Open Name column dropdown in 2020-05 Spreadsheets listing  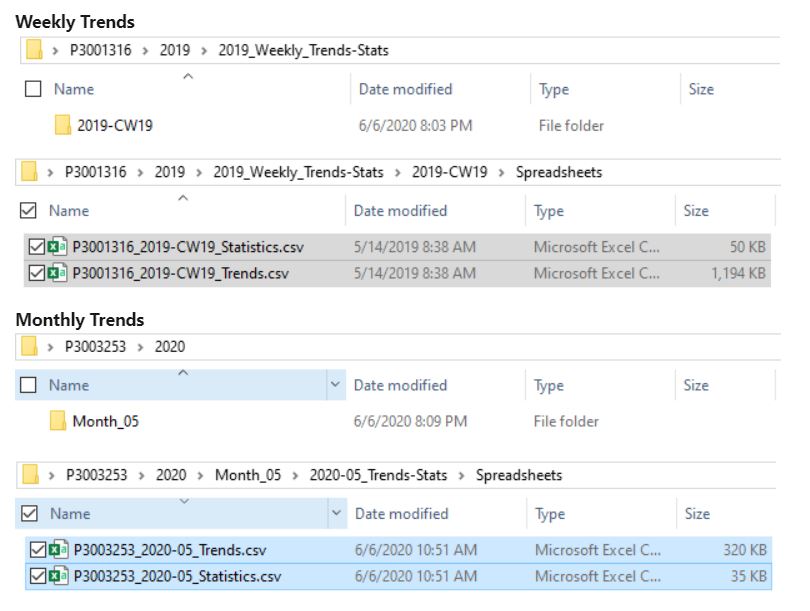(x=336, y=513)
